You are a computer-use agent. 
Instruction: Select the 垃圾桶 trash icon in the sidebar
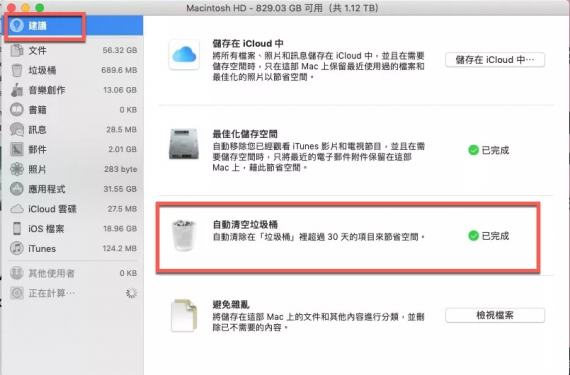click(x=17, y=70)
